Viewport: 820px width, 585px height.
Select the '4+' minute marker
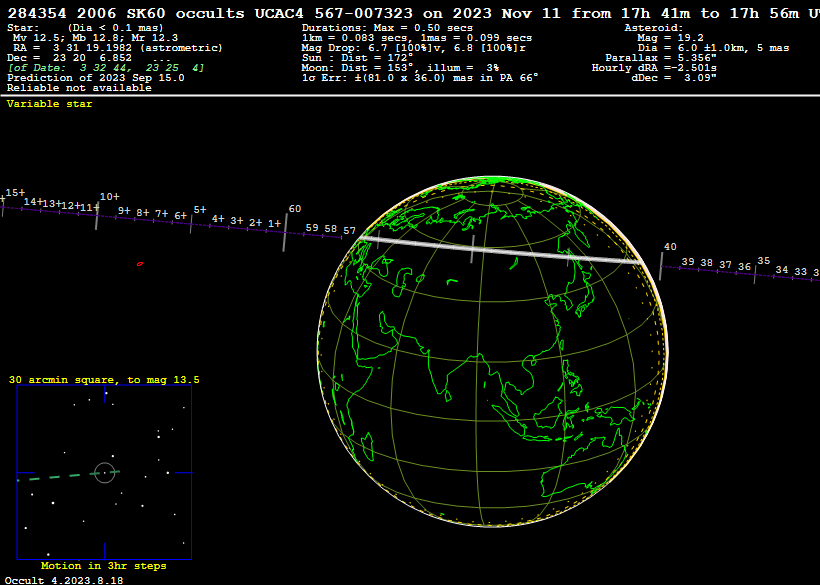218,219
